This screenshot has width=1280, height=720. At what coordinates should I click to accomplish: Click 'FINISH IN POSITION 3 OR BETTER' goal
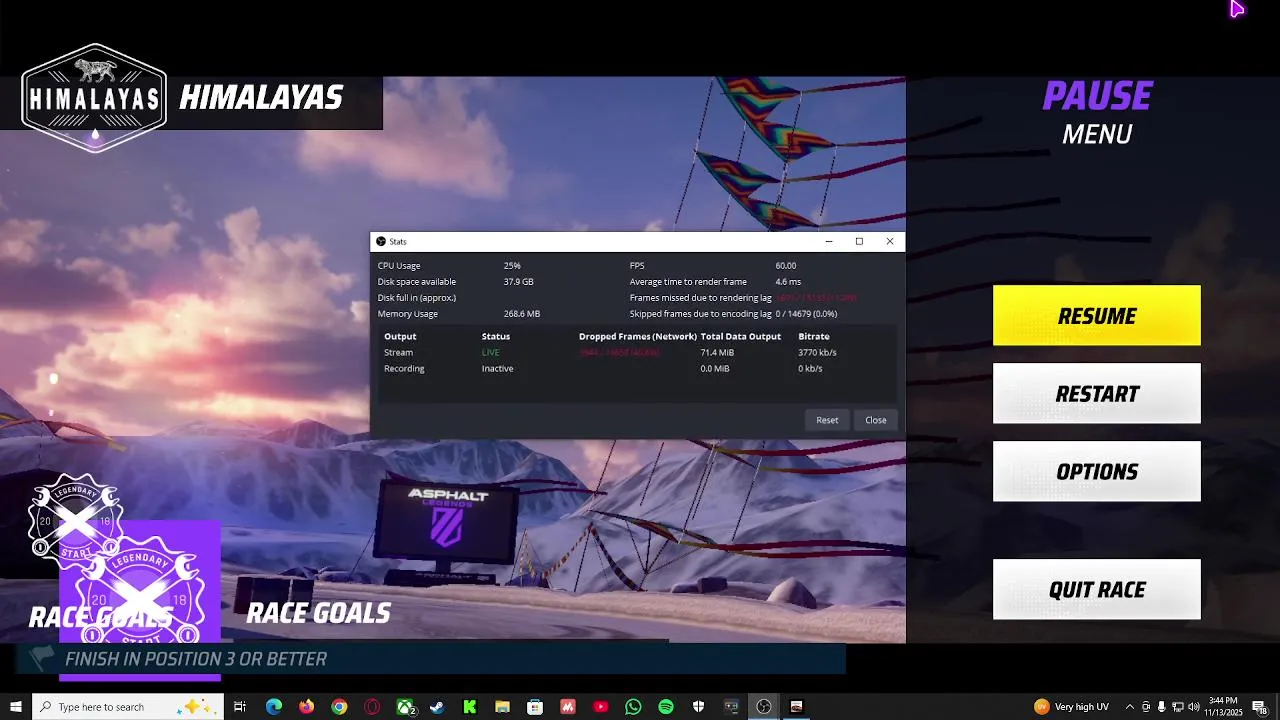pos(196,659)
